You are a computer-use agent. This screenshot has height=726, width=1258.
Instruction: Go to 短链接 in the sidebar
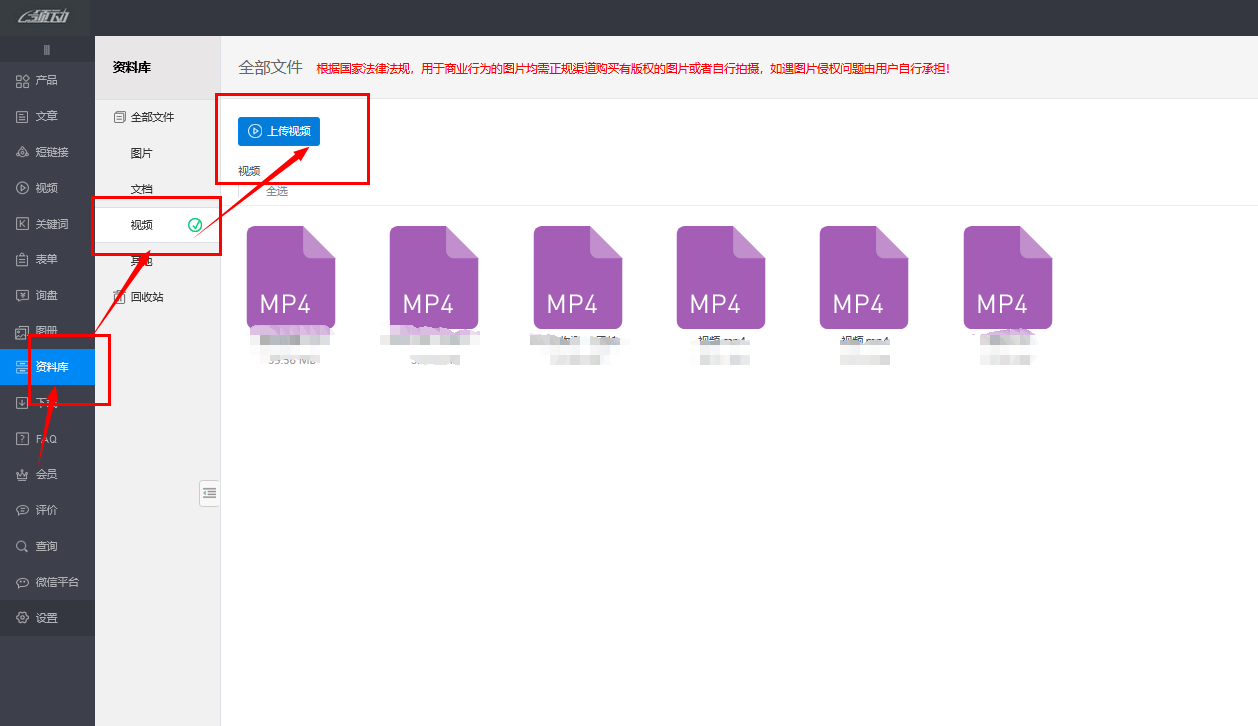pyautogui.click(x=51, y=152)
